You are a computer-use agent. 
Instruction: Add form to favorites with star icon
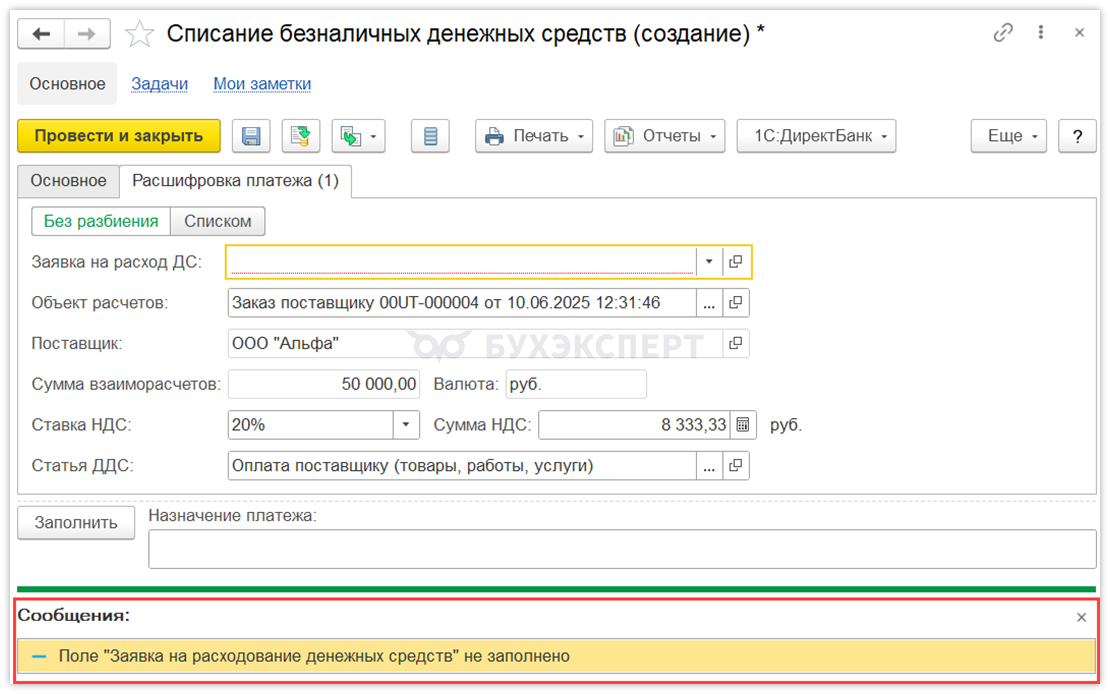pyautogui.click(x=139, y=34)
